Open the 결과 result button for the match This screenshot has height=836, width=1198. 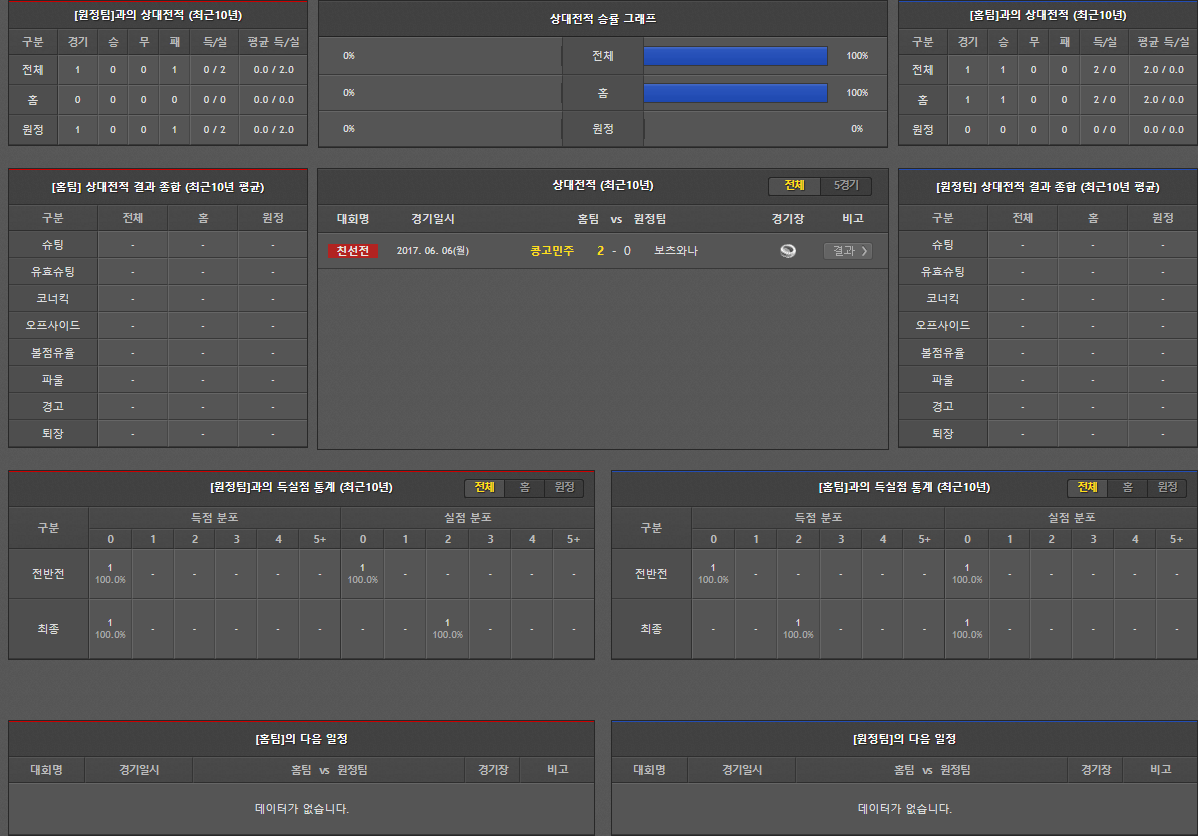click(x=847, y=251)
